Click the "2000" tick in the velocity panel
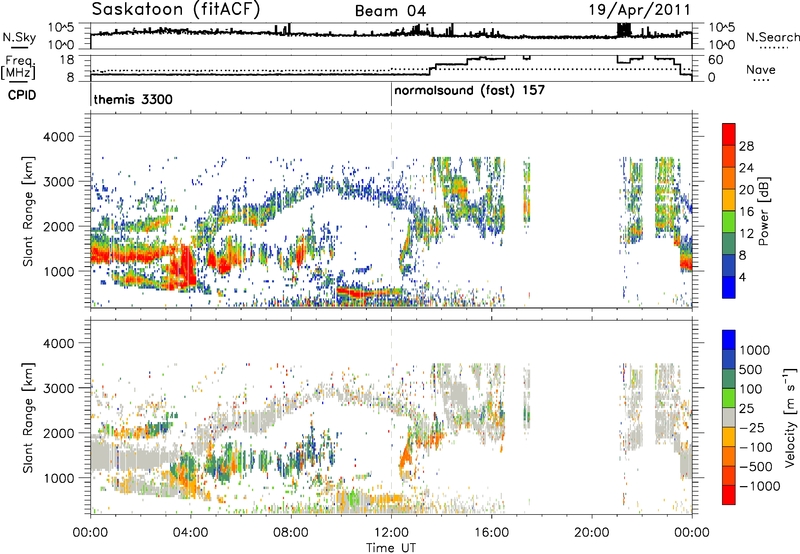This screenshot has height=554, width=800. point(58,433)
